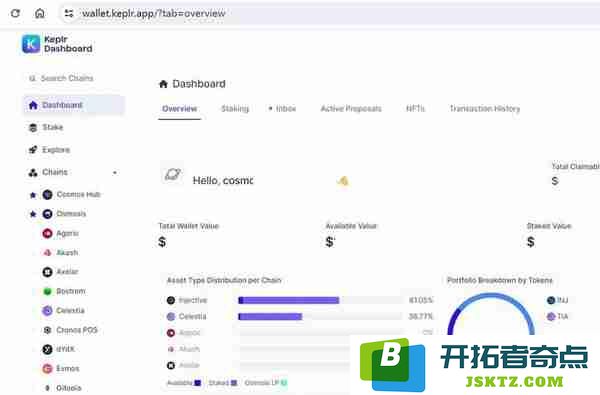Switch to the Staking tab
Screen dimensions: 600x395
[x=235, y=109]
